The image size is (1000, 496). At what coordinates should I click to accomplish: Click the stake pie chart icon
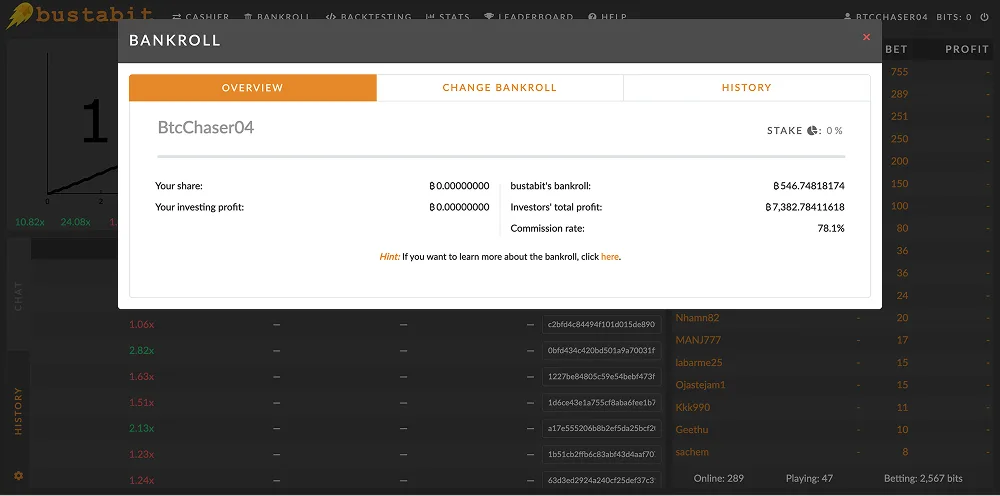click(813, 131)
